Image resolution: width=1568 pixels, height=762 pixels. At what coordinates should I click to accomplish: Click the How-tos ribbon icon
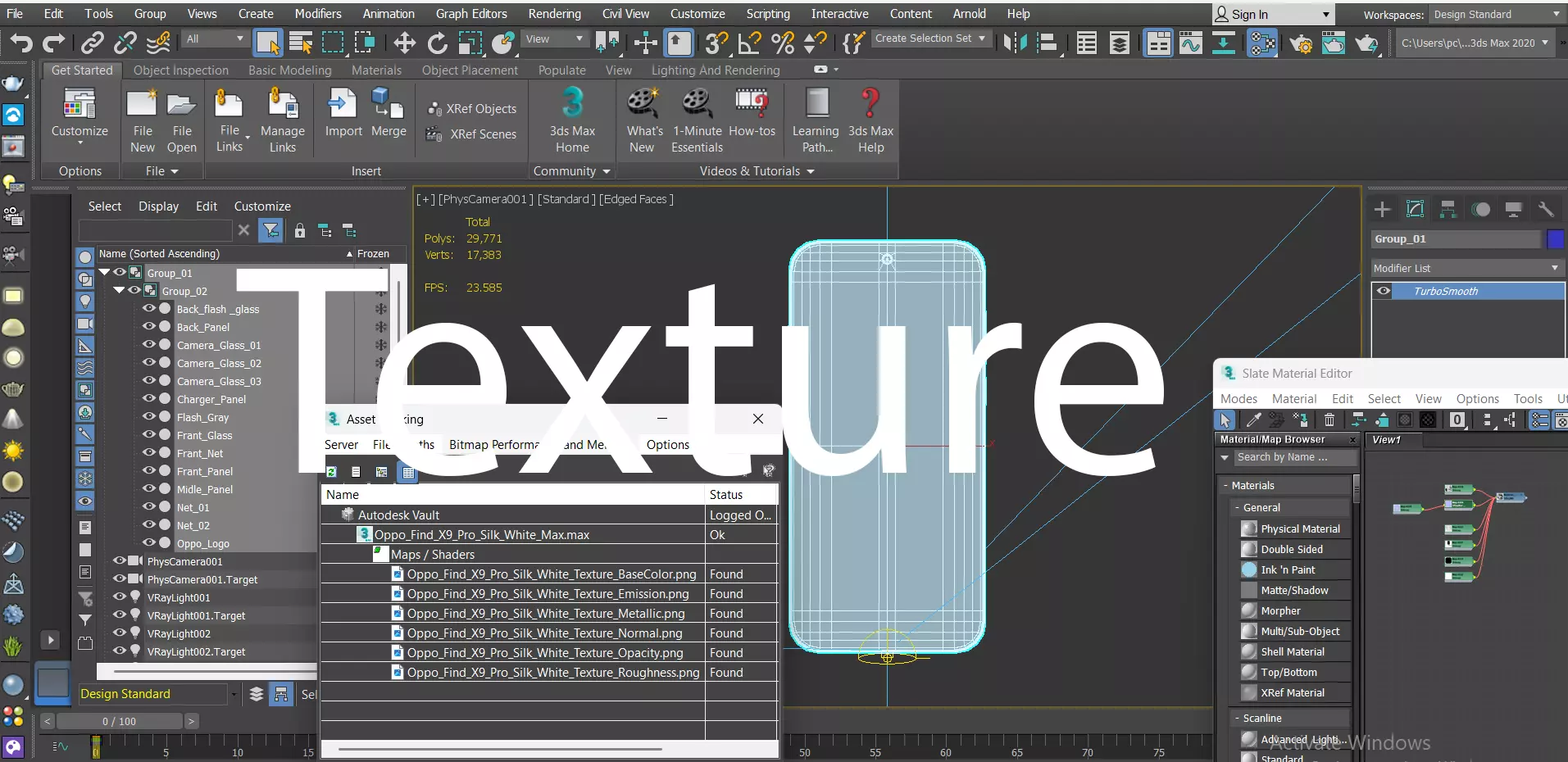click(752, 112)
